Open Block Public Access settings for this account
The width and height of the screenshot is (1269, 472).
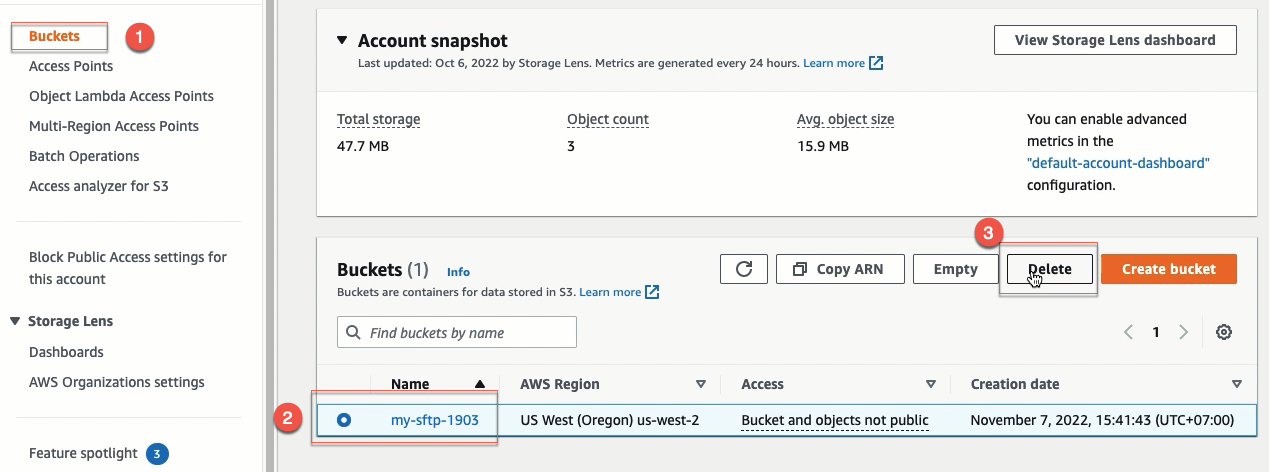tap(128, 268)
